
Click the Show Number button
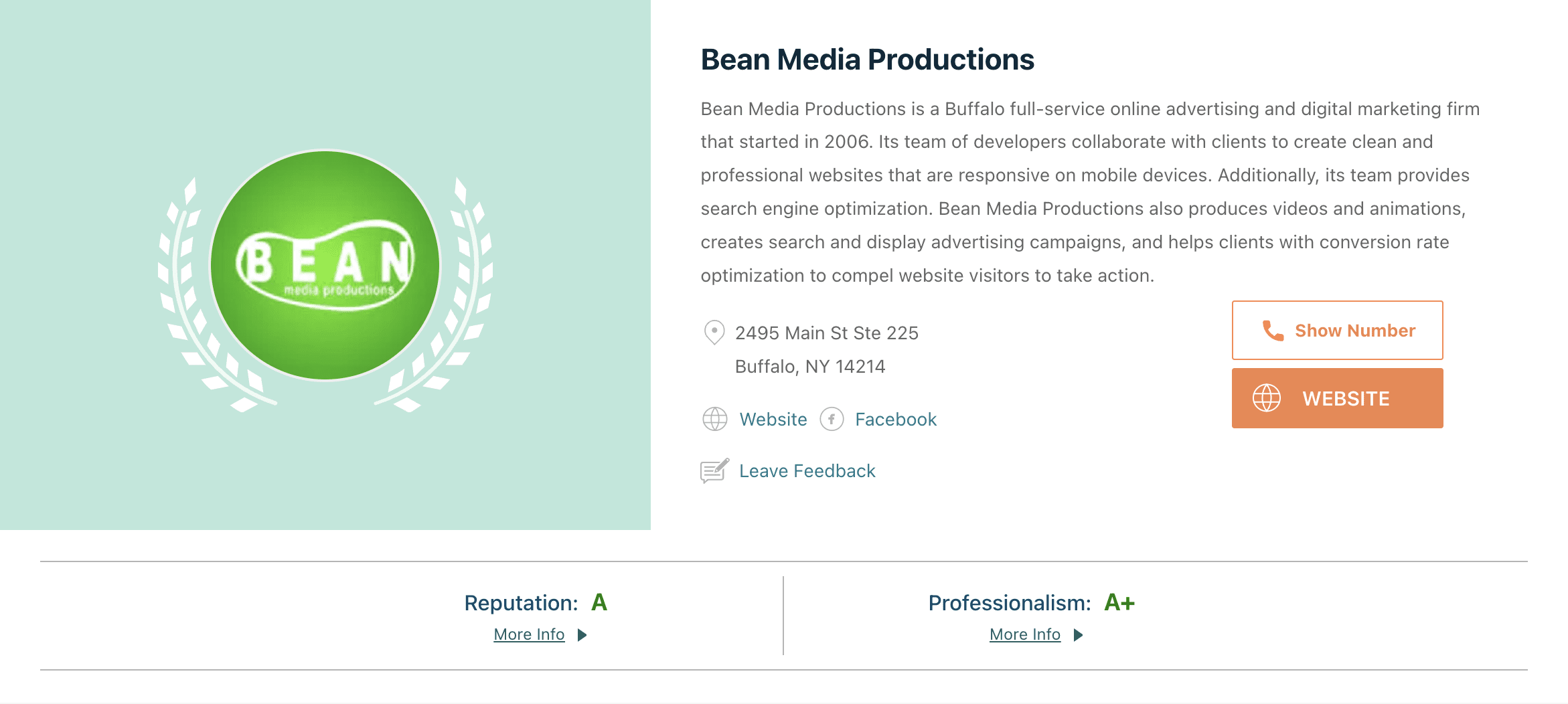[x=1337, y=330]
